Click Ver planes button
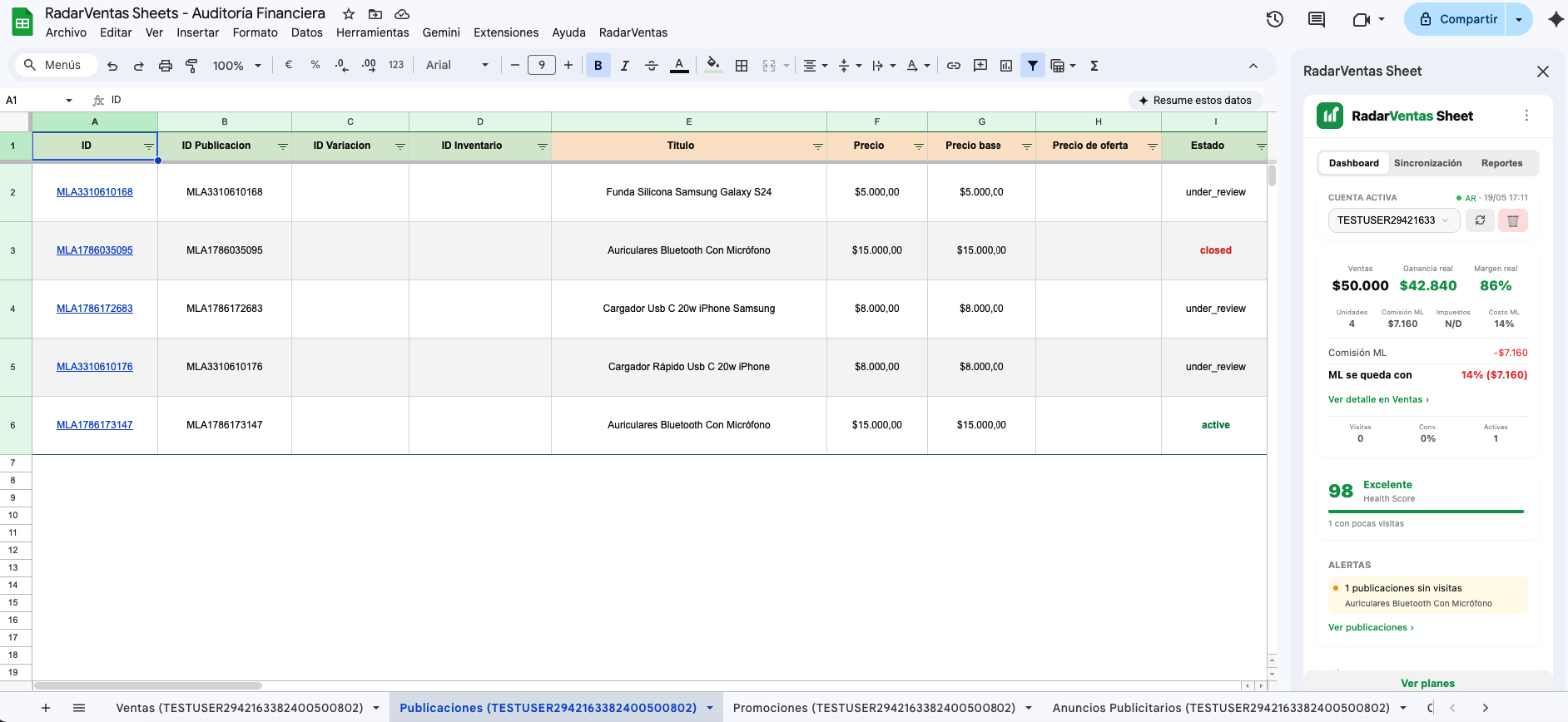The width and height of the screenshot is (1568, 722). click(x=1427, y=683)
